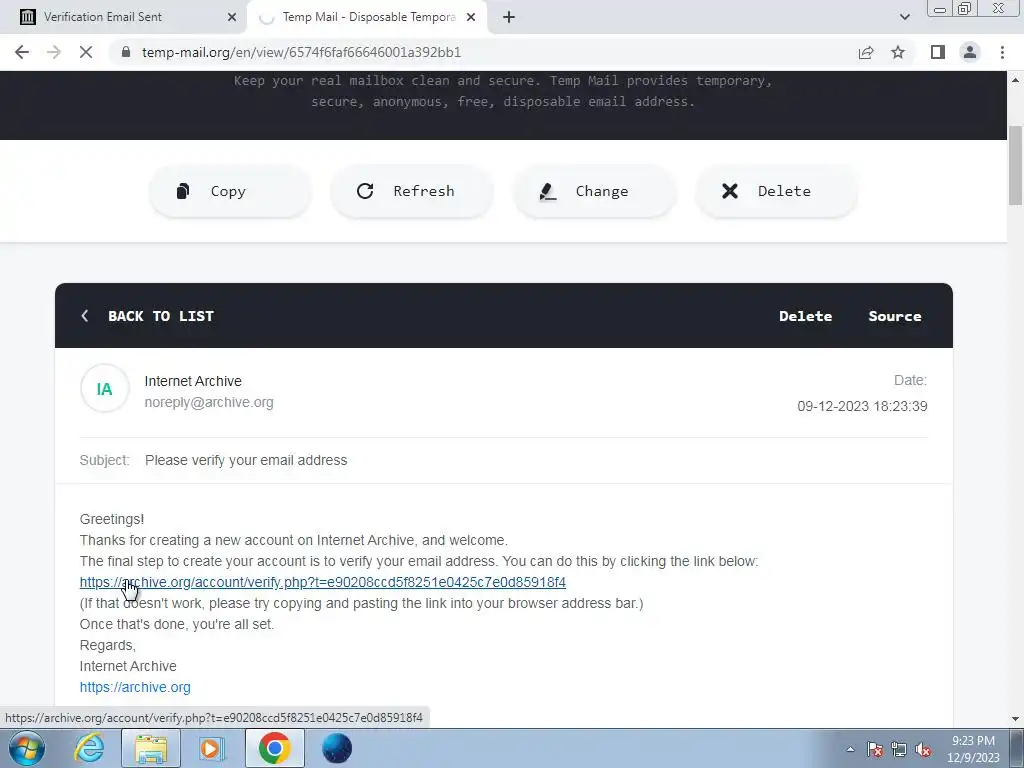The image size is (1024, 768).
Task: Click the browser forward arrow
Action: pos(54,52)
